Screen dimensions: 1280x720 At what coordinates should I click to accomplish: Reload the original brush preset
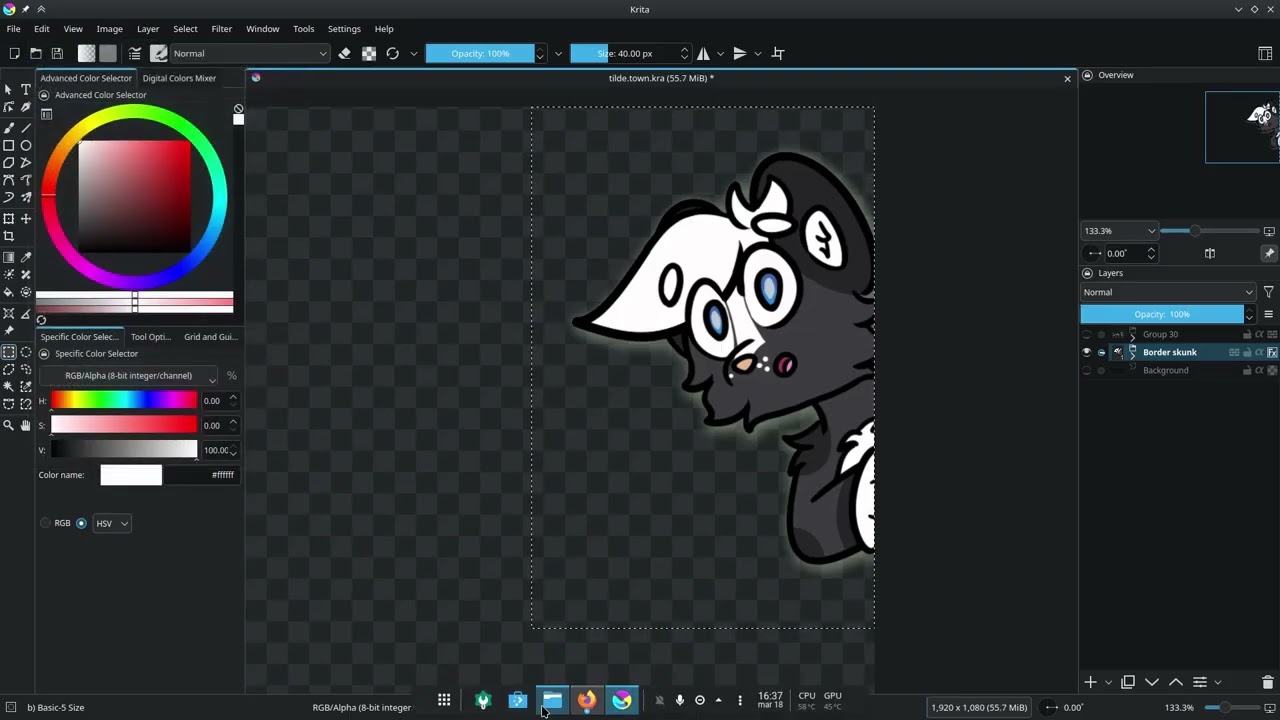pyautogui.click(x=392, y=53)
